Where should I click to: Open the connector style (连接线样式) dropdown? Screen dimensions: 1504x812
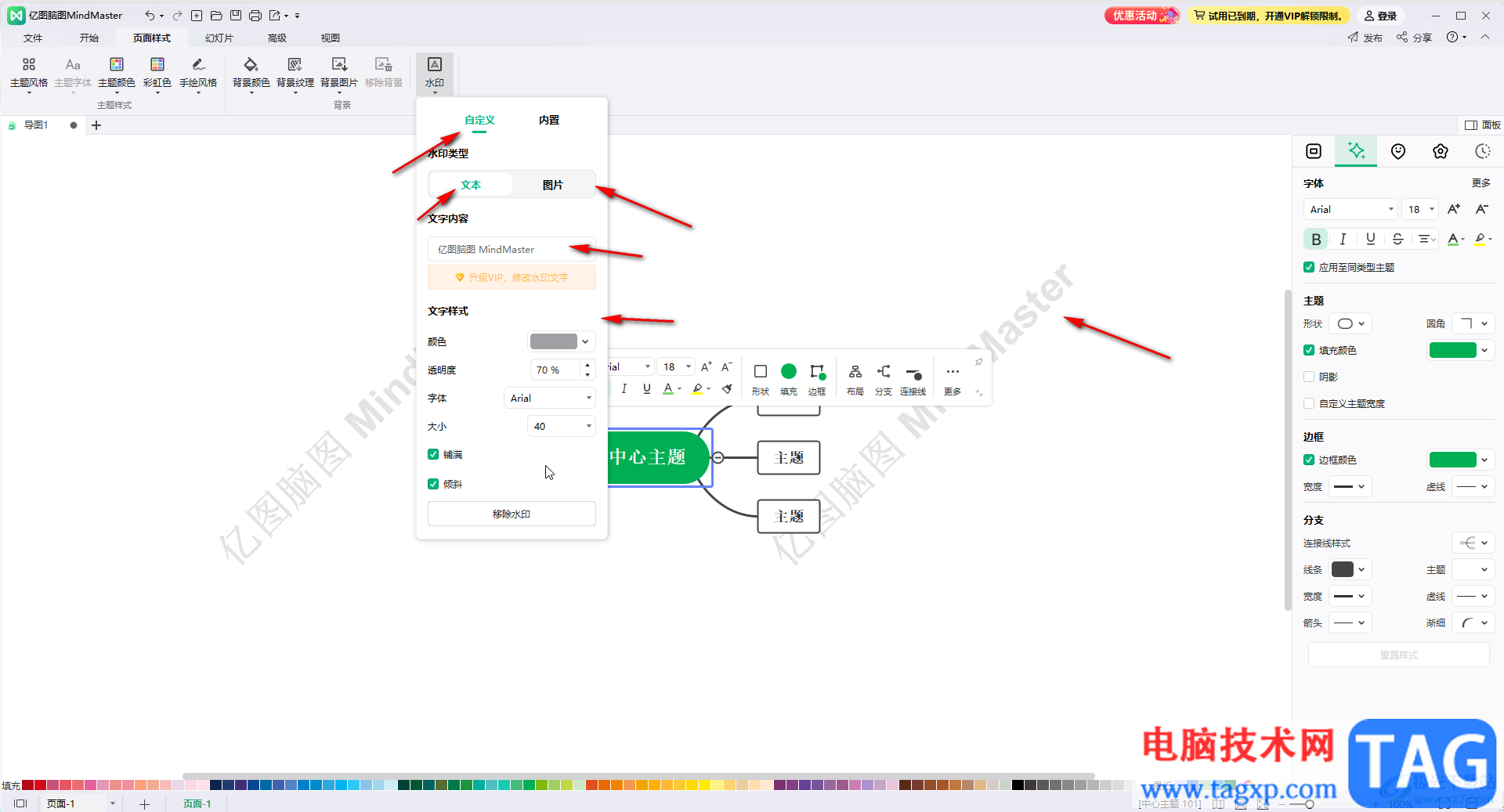1473,543
